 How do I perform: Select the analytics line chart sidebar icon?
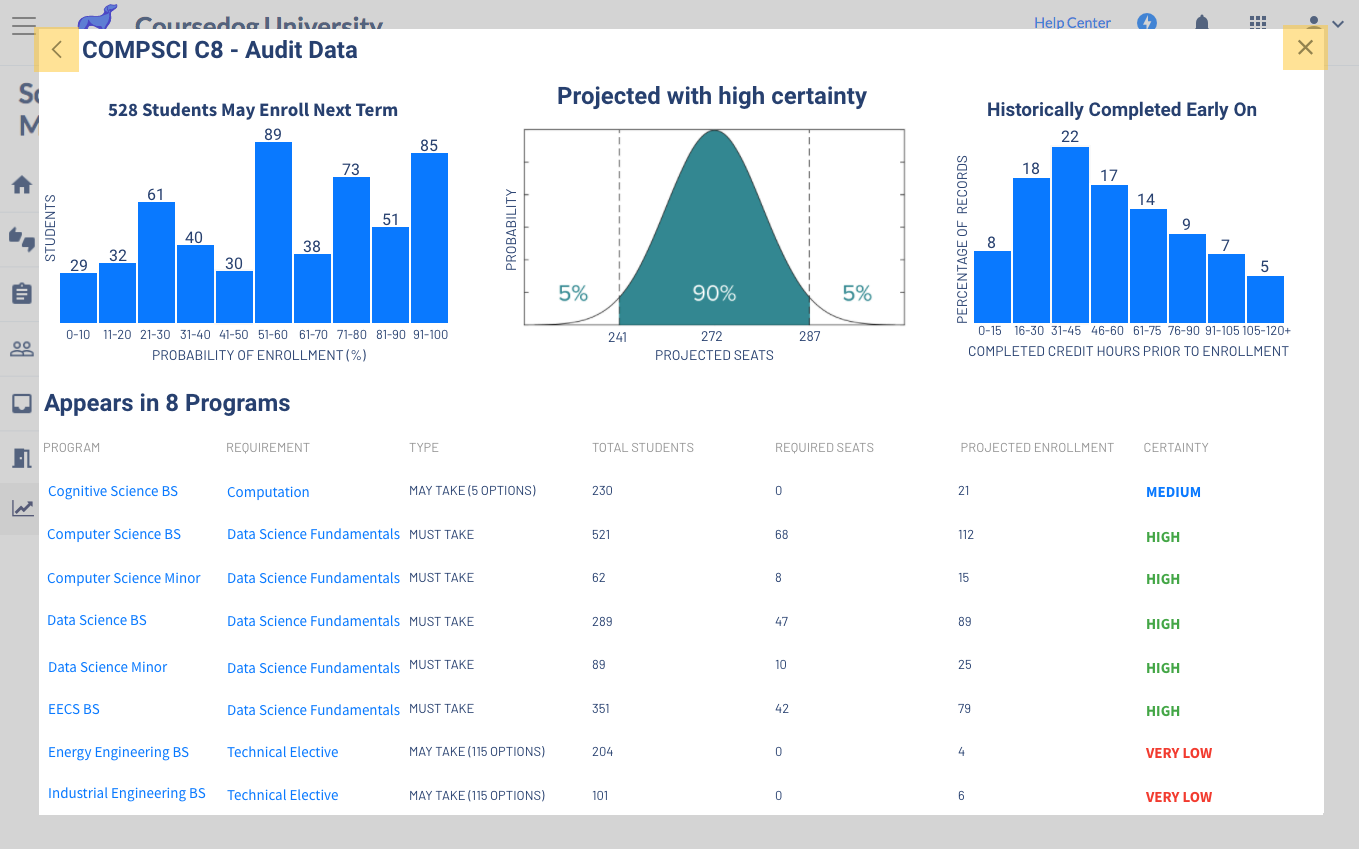click(x=22, y=509)
